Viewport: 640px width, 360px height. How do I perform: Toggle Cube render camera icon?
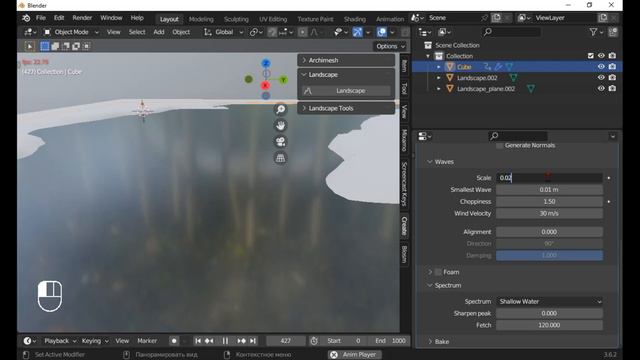coord(612,67)
